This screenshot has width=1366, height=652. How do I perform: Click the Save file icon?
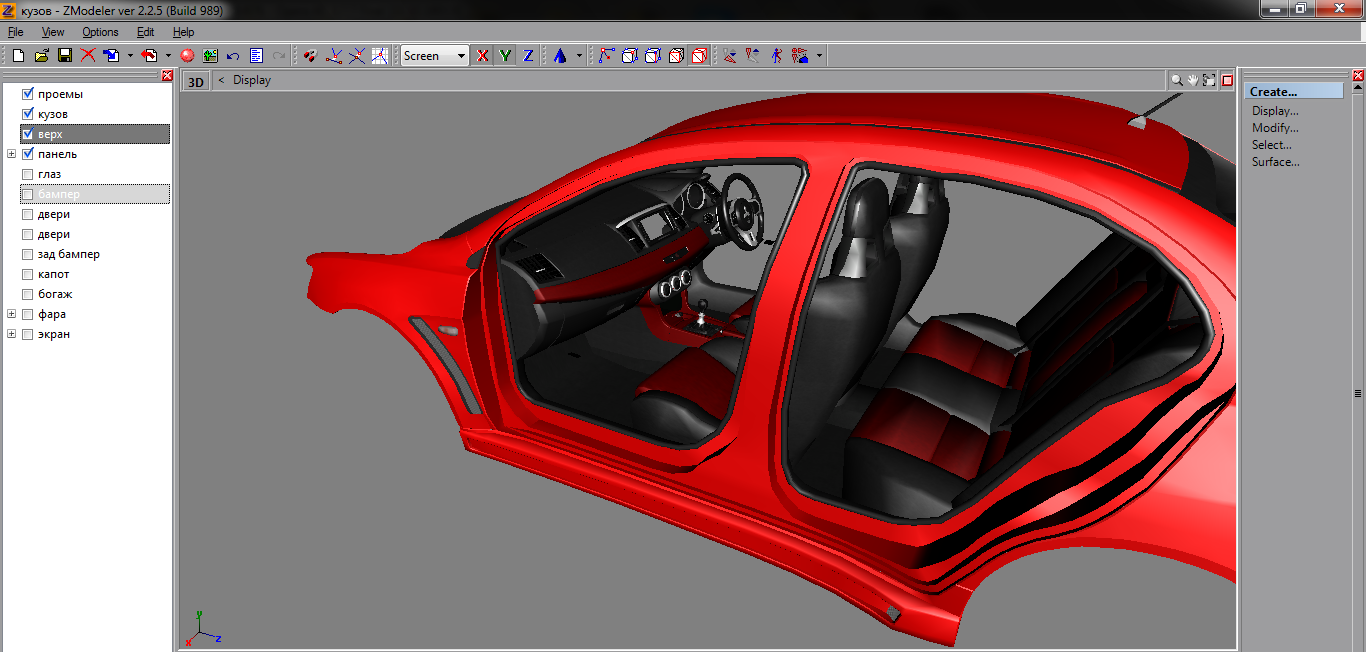point(64,56)
